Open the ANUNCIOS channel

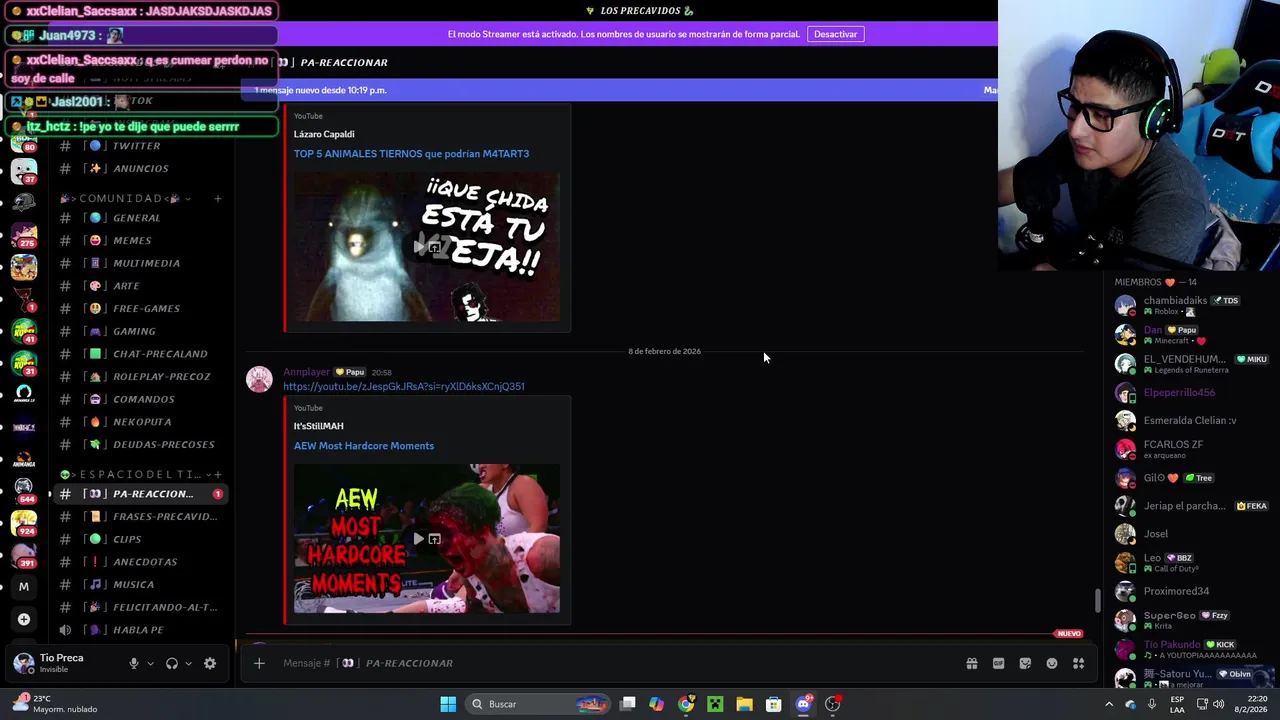138,168
